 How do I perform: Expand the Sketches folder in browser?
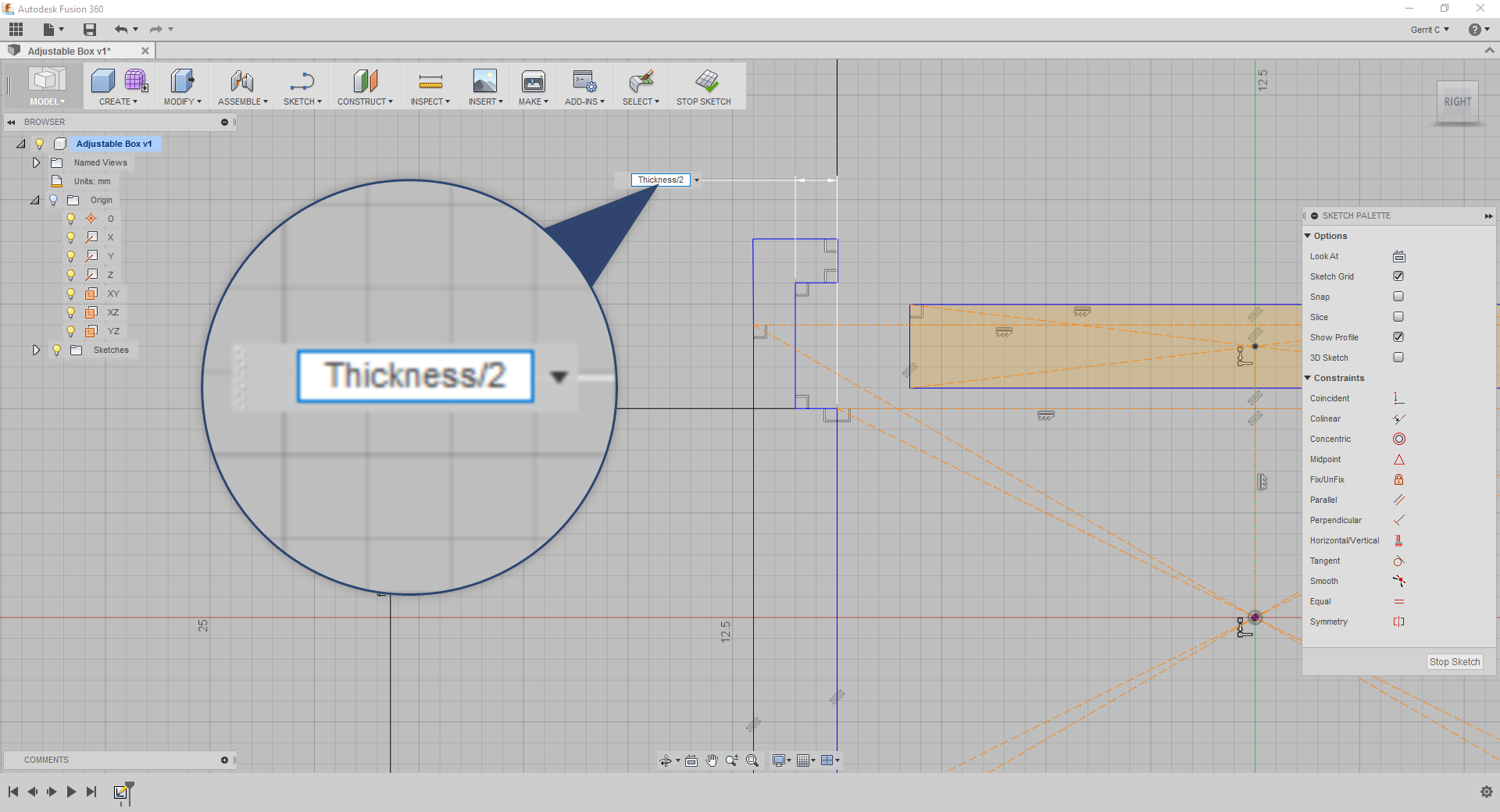tap(36, 350)
